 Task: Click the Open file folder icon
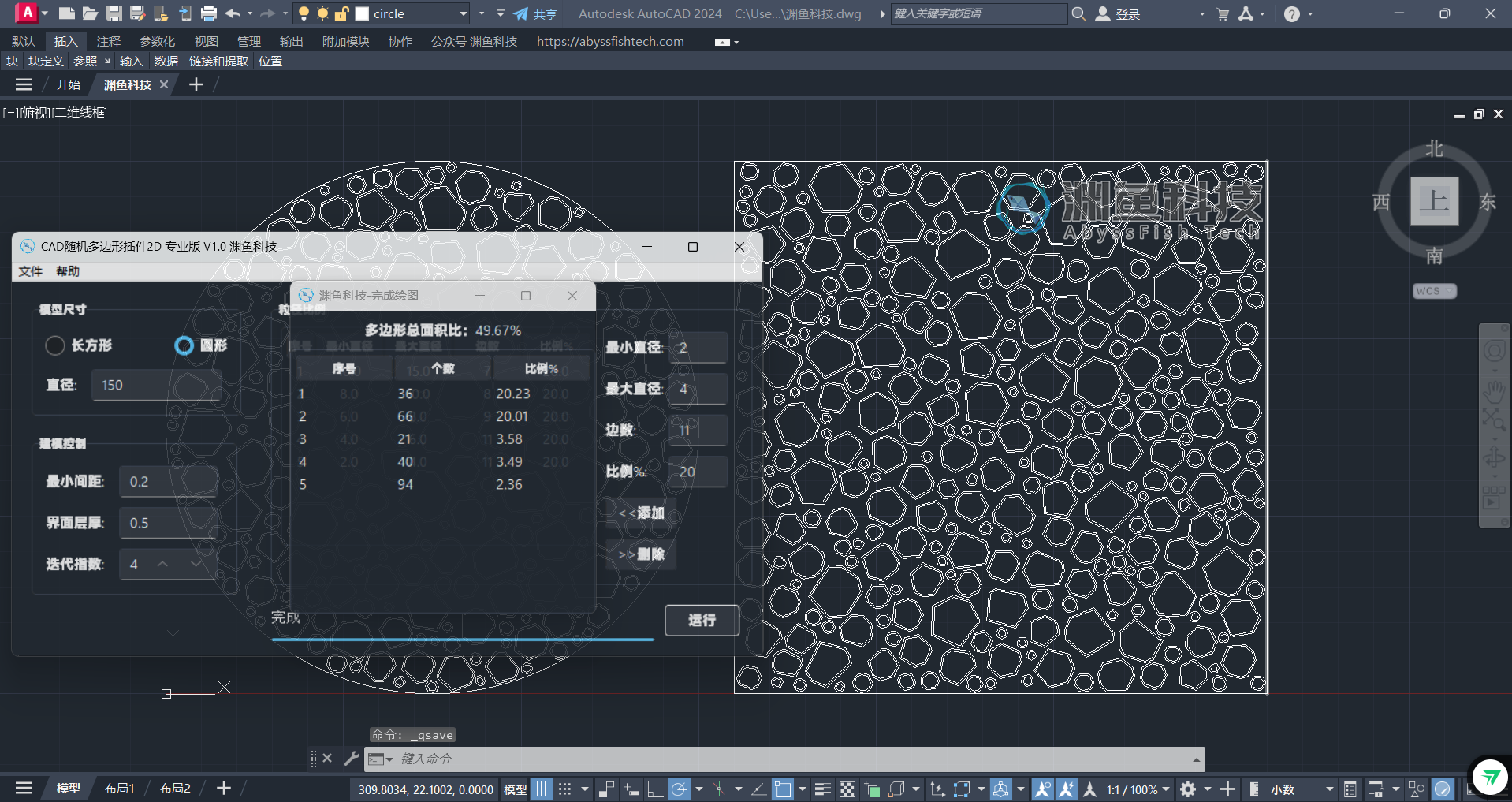click(91, 13)
